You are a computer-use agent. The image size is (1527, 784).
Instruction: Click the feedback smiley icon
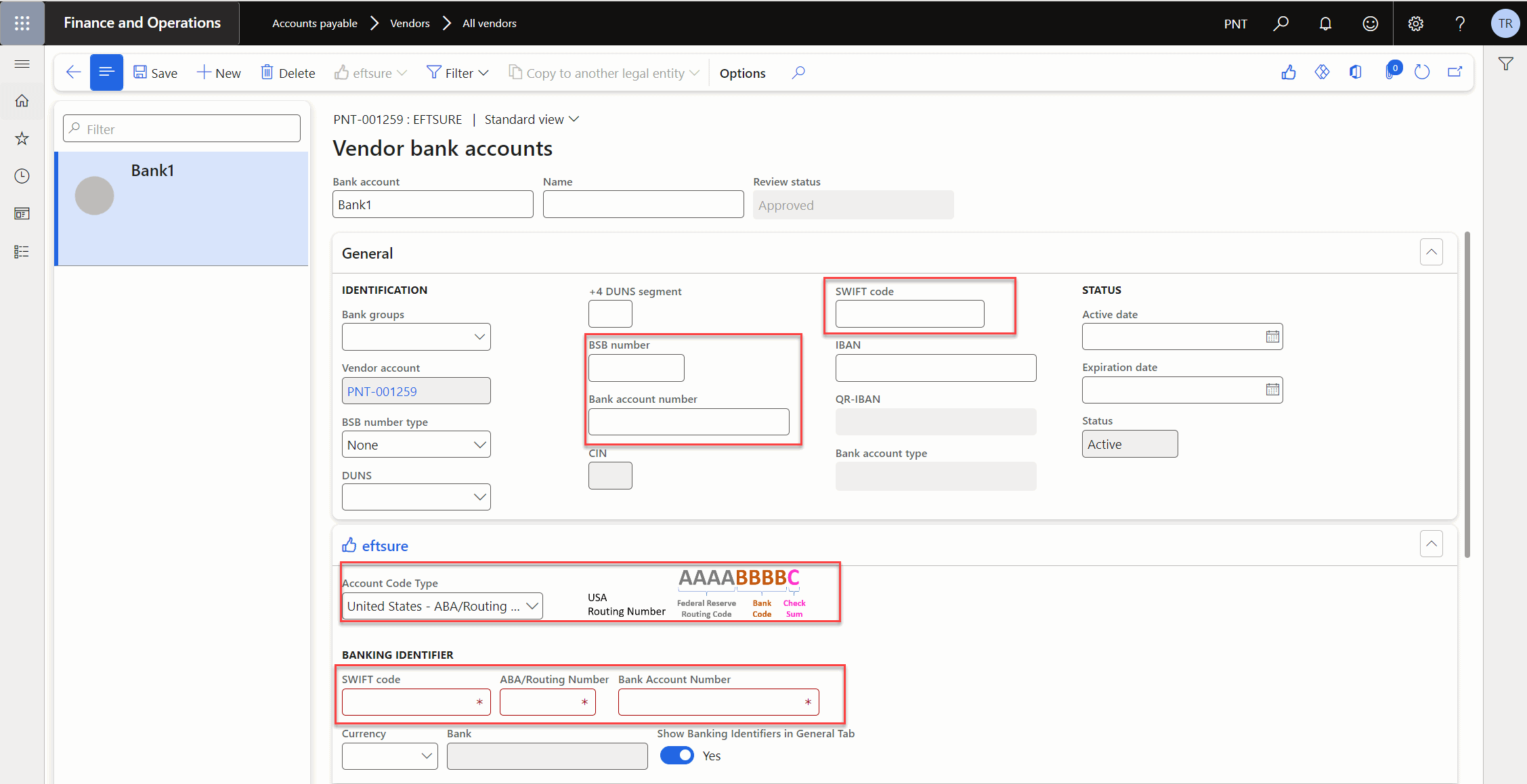(1370, 24)
